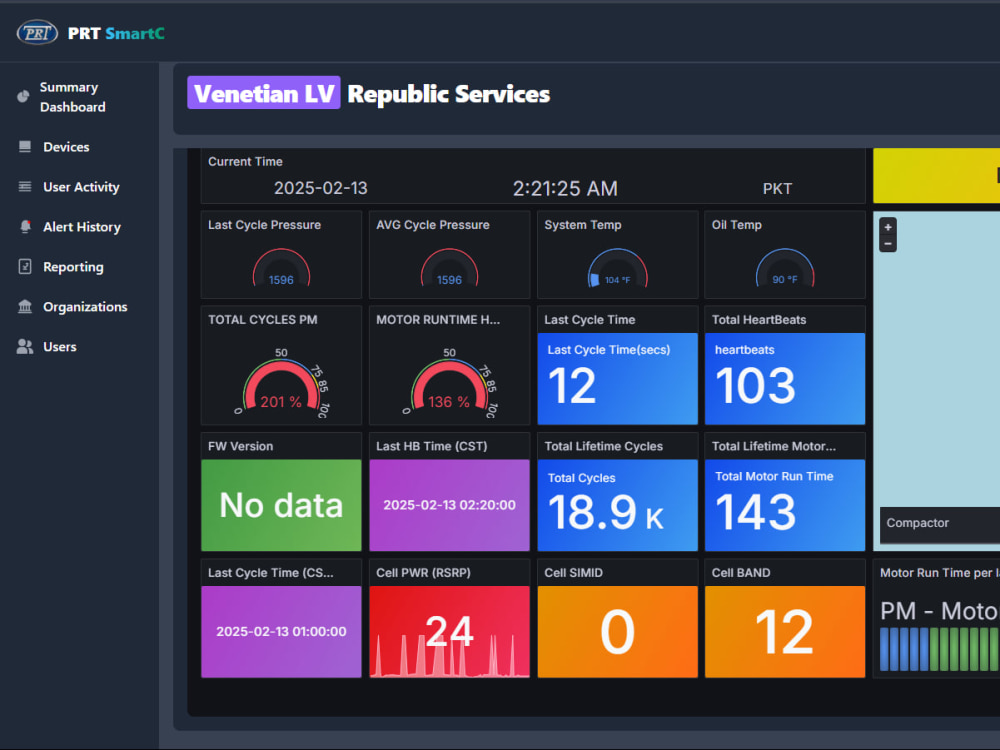This screenshot has width=1000, height=750.
Task: Click the AVG Cycle Pressure panel title
Action: 433,224
